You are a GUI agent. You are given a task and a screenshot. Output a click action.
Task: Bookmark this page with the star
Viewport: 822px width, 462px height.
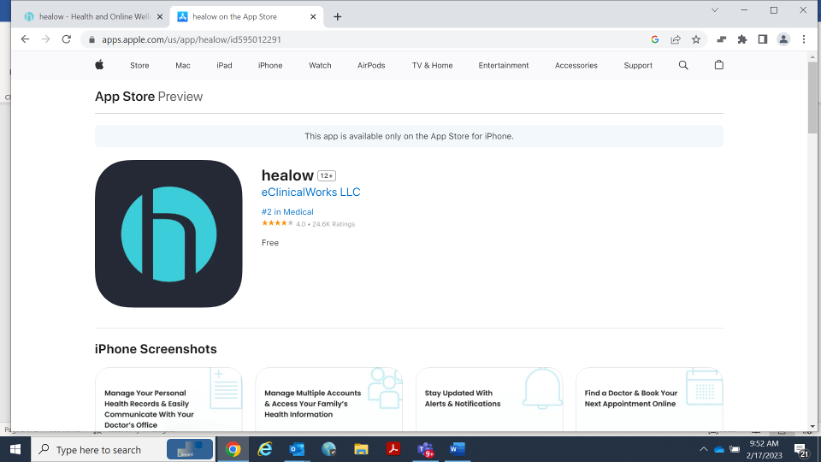click(x=696, y=39)
